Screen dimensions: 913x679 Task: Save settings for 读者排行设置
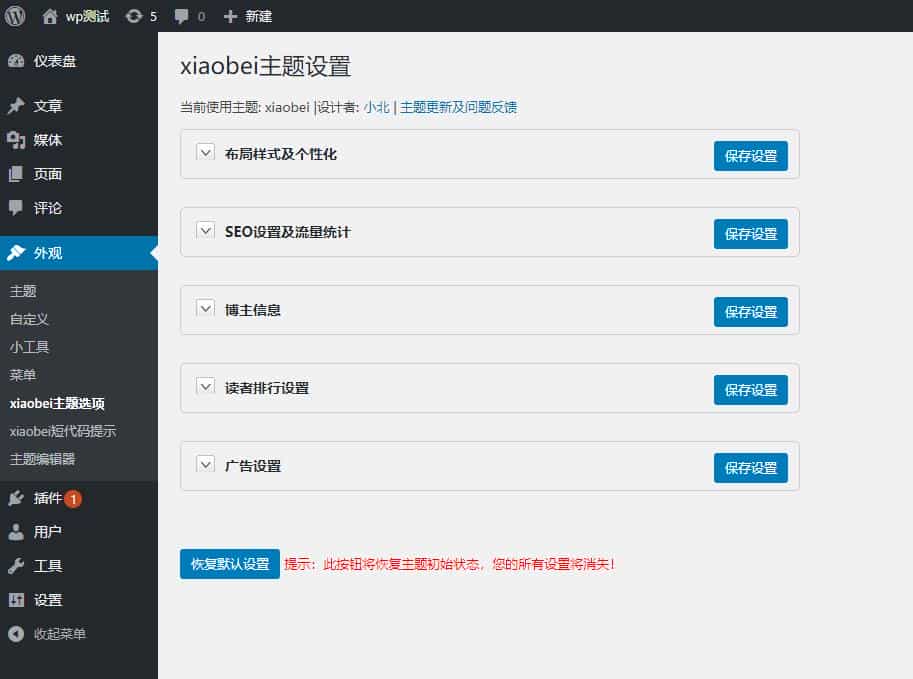(x=751, y=390)
